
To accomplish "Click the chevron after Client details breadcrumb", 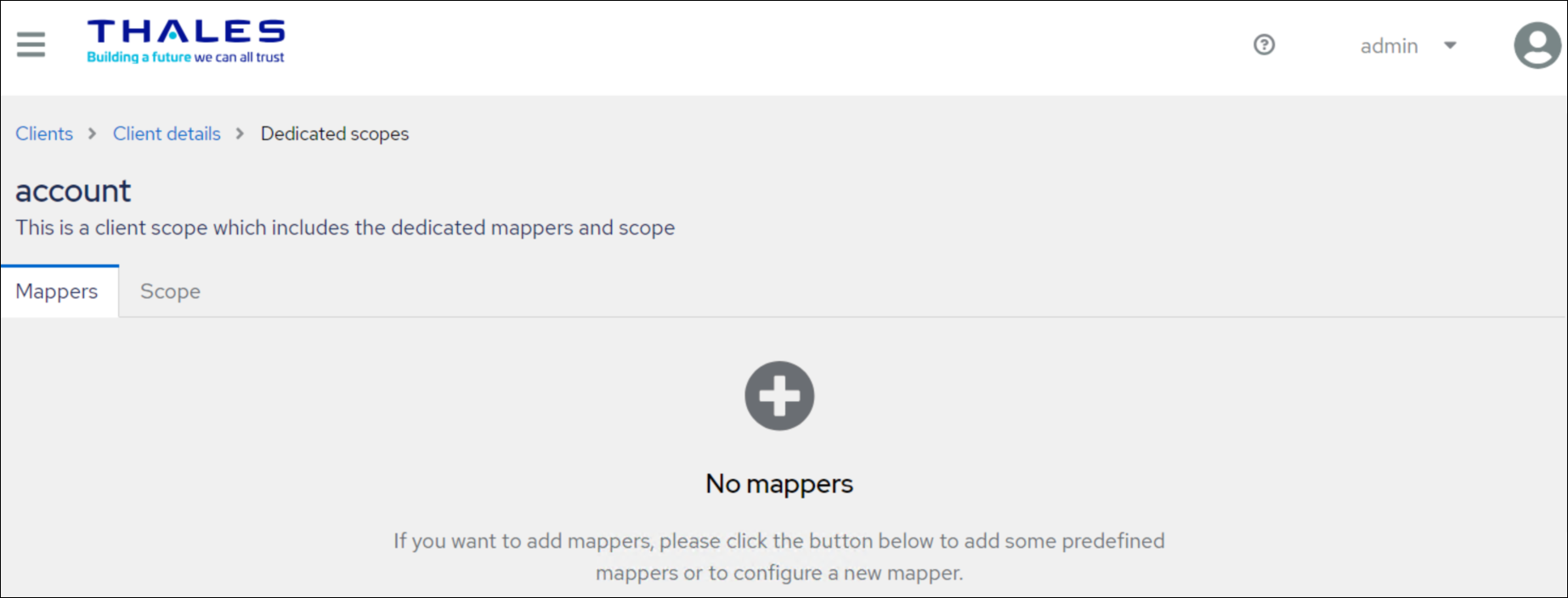I will tap(241, 134).
